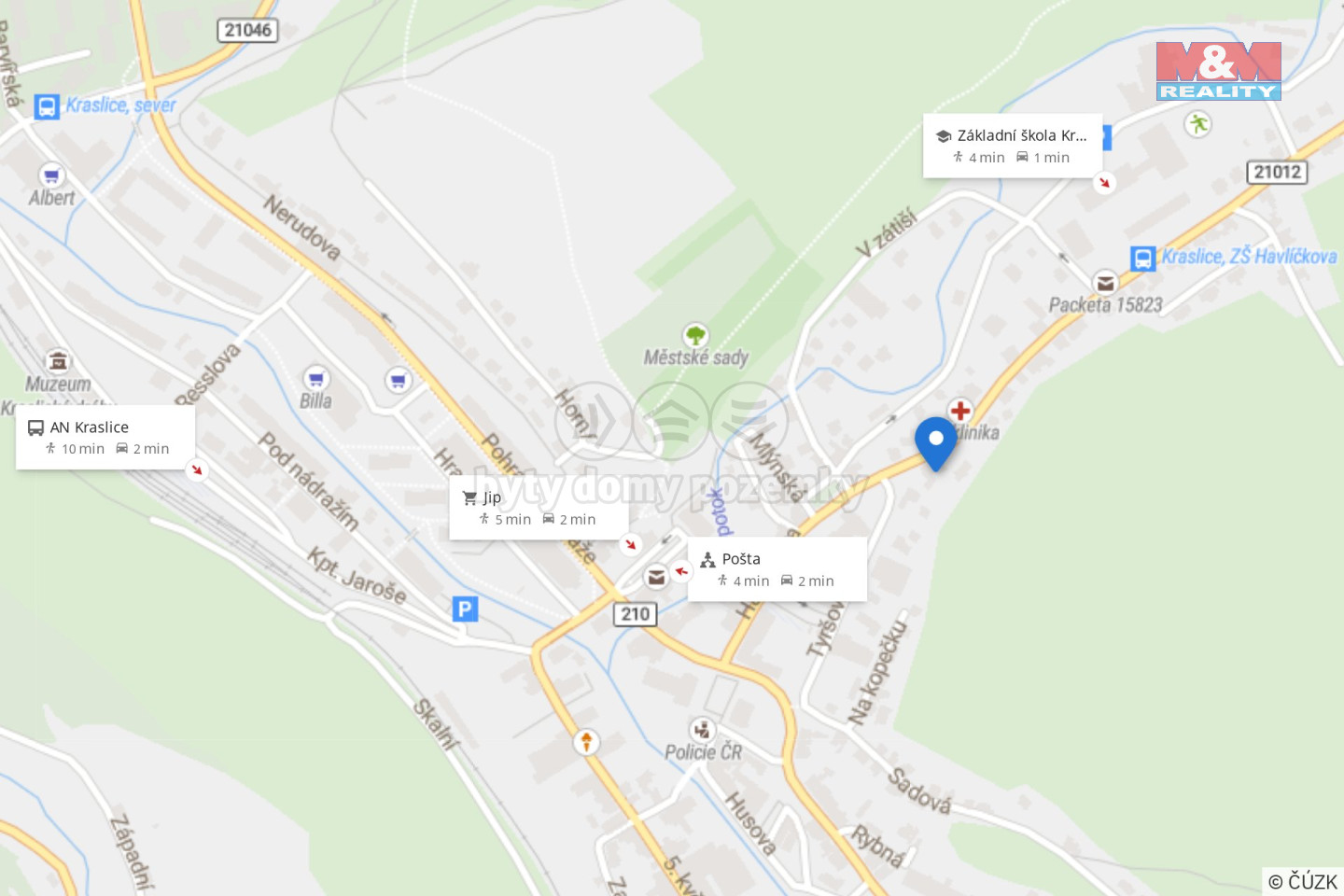
Task: Open the Policie ČR marker icon
Action: (702, 730)
